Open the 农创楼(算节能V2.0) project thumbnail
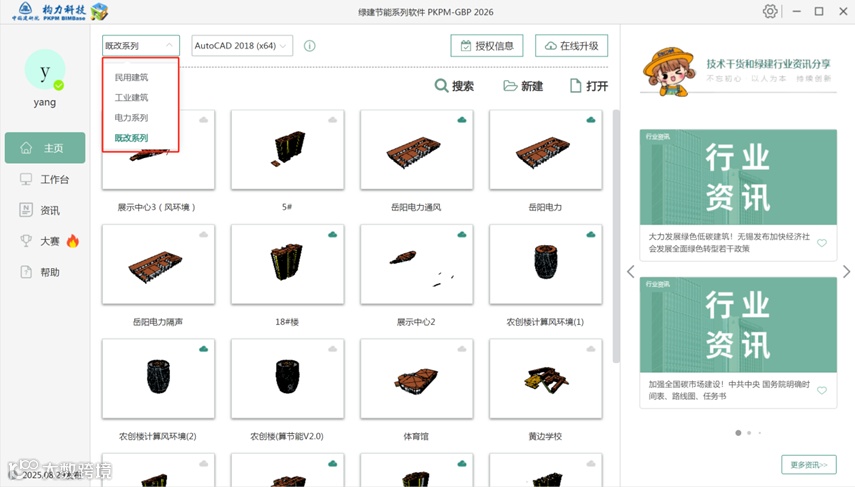The width and height of the screenshot is (855, 487). [287, 379]
